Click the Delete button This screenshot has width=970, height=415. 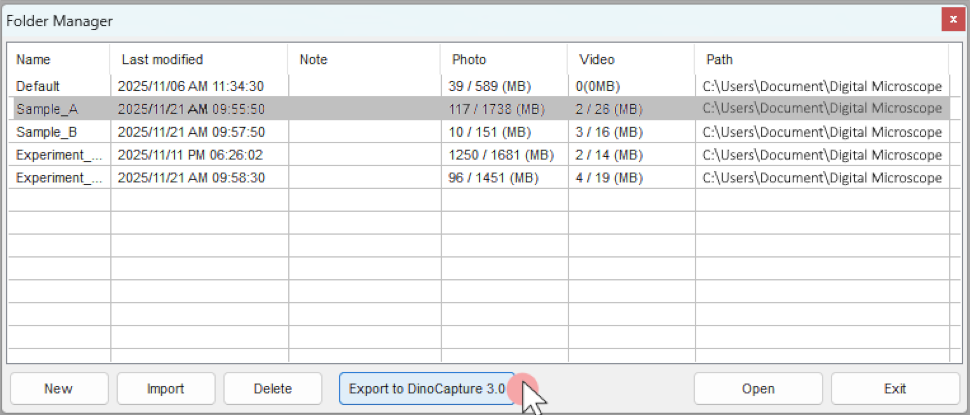(273, 389)
